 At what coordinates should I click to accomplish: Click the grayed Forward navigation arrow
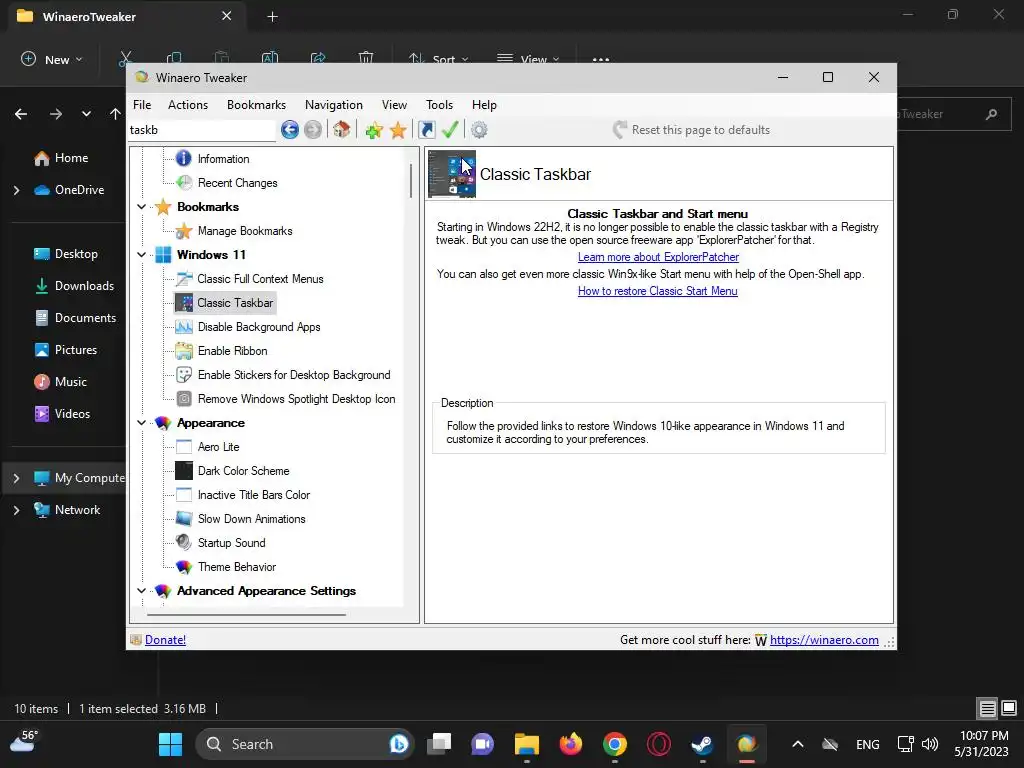pyautogui.click(x=313, y=130)
